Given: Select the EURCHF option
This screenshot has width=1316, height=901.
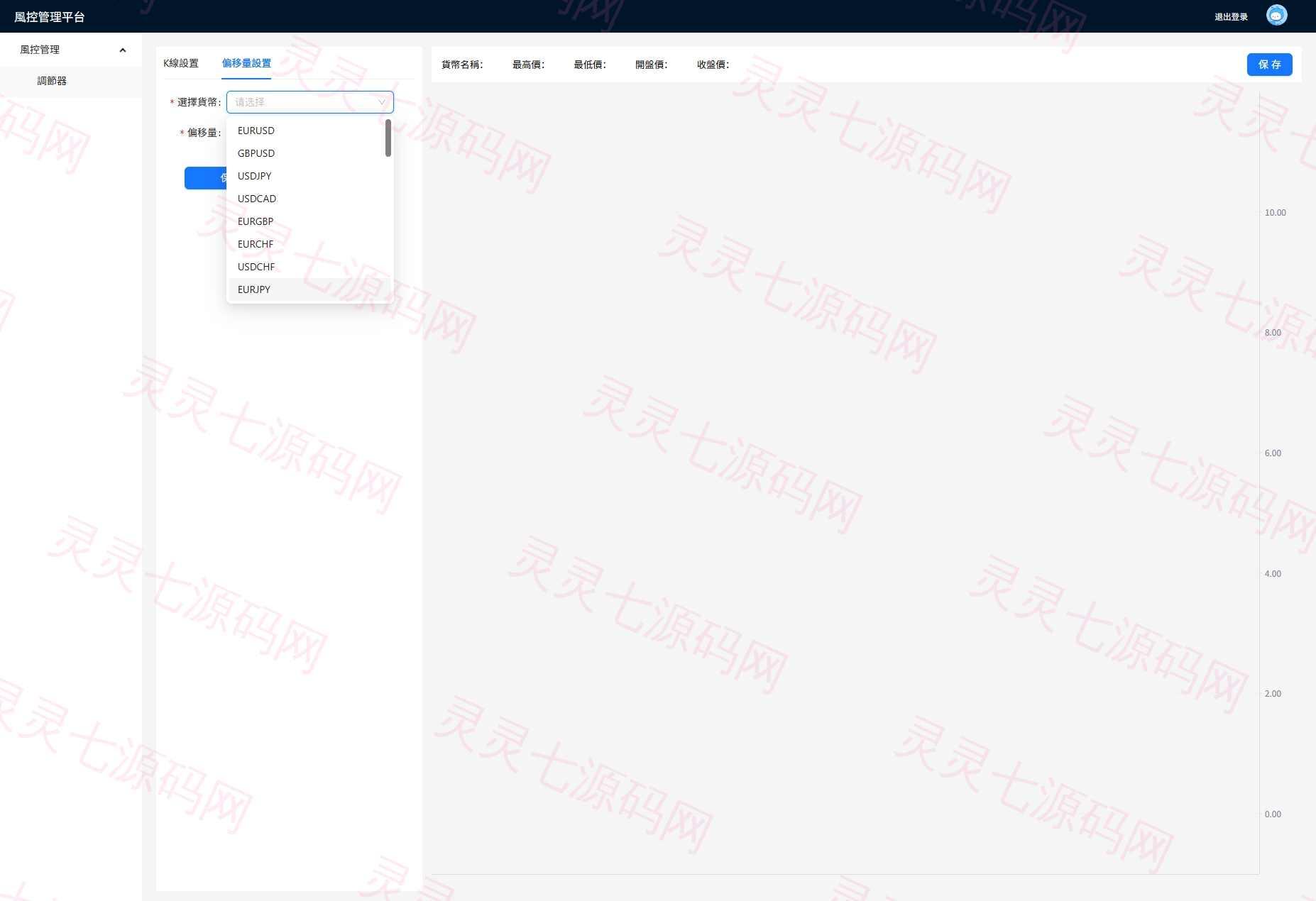Looking at the screenshot, I should tap(309, 244).
